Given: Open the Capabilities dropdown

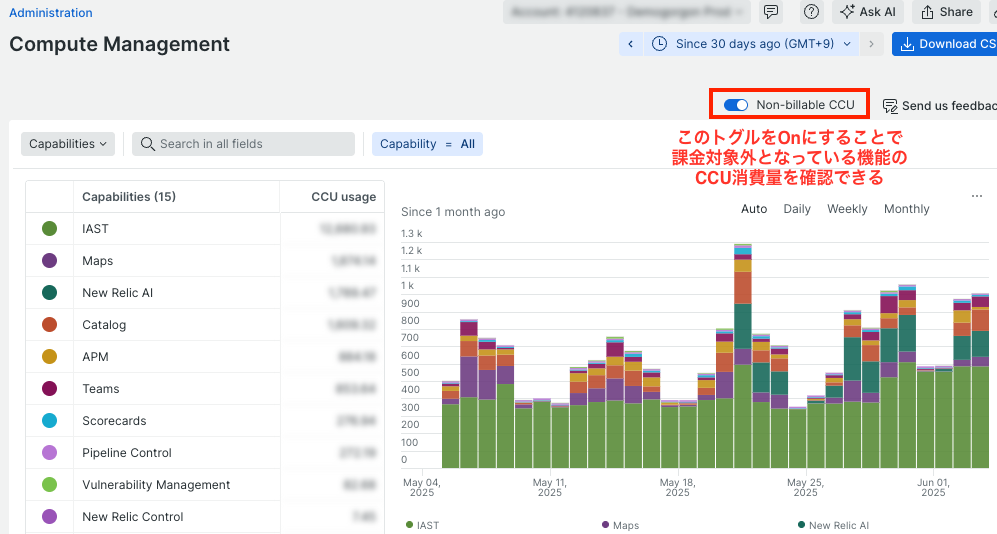Looking at the screenshot, I should click(x=68, y=144).
